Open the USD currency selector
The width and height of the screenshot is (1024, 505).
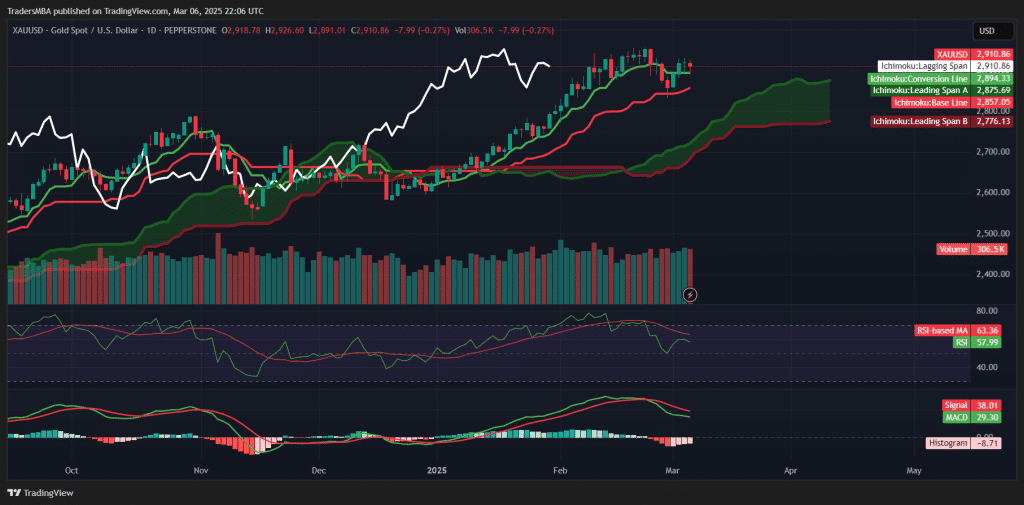pyautogui.click(x=987, y=32)
